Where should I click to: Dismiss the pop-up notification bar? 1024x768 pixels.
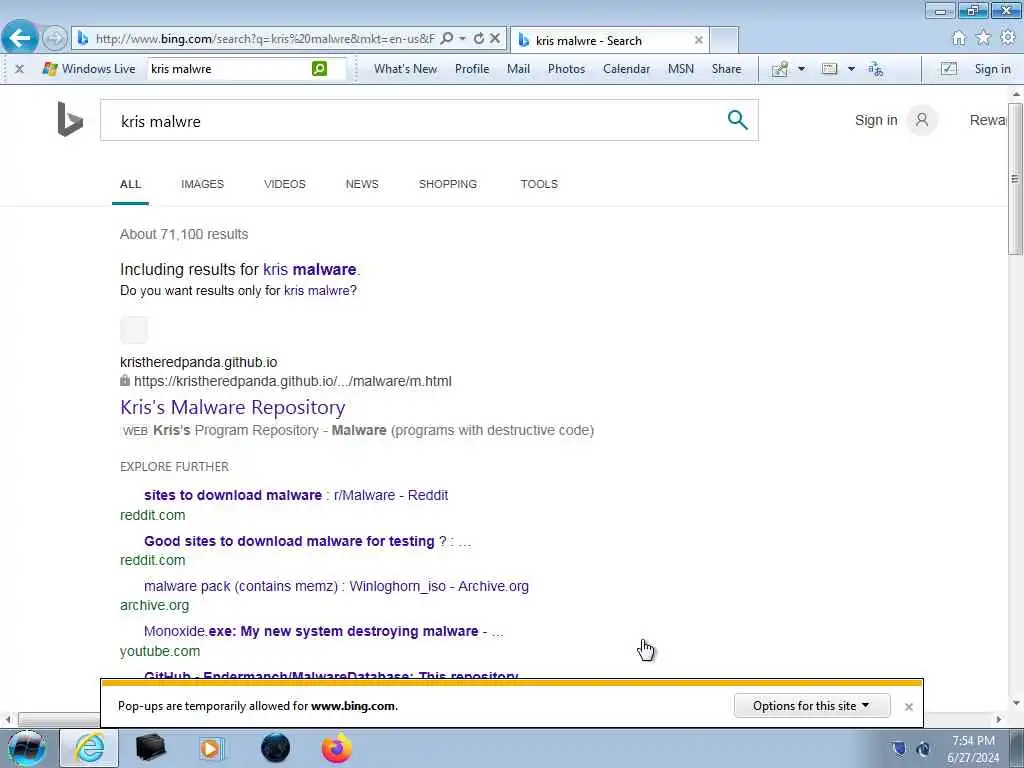908,707
